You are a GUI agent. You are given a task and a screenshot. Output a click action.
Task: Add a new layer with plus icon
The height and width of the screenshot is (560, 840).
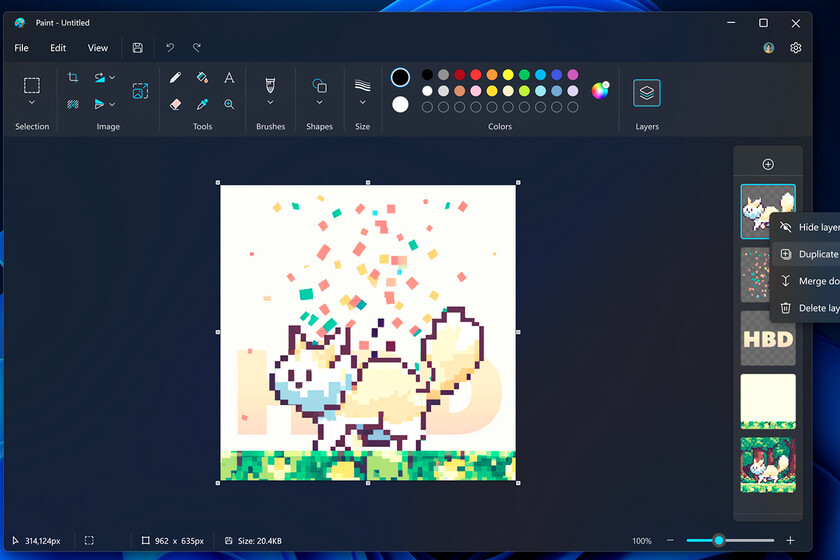coord(768,164)
